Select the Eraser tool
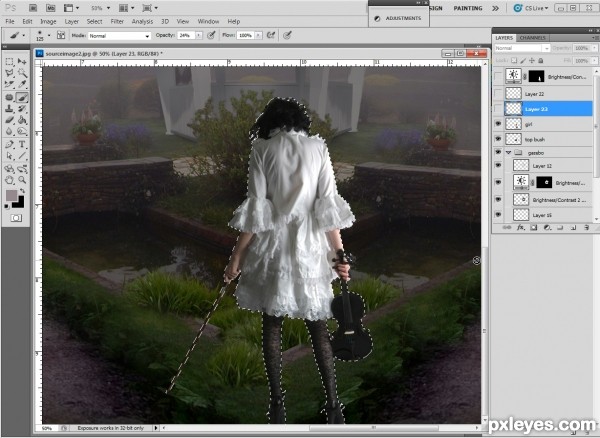This screenshot has height=438, width=600. point(9,120)
